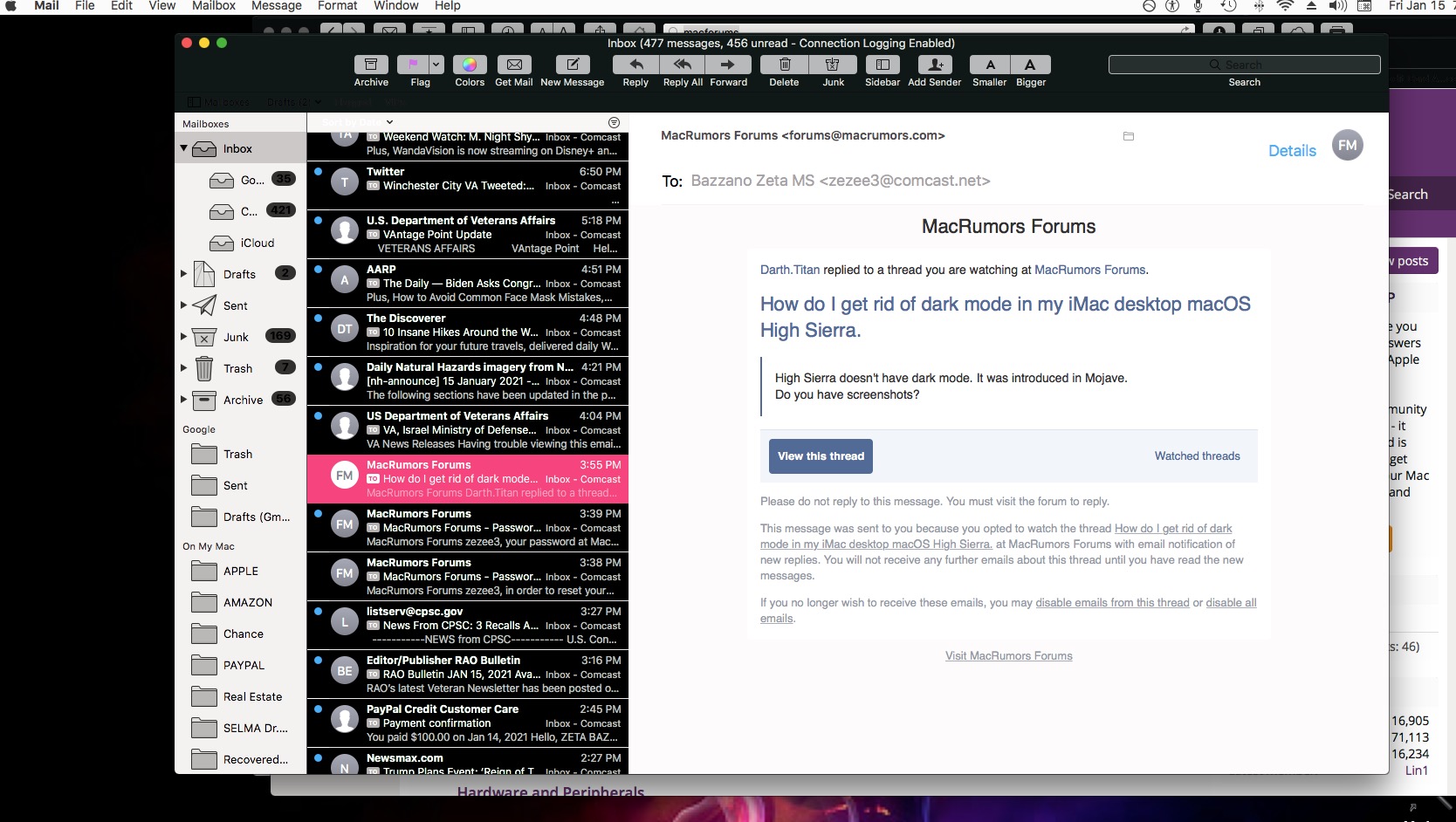Click the Wi-Fi status icon
The image size is (1456, 822).
(1284, 5)
